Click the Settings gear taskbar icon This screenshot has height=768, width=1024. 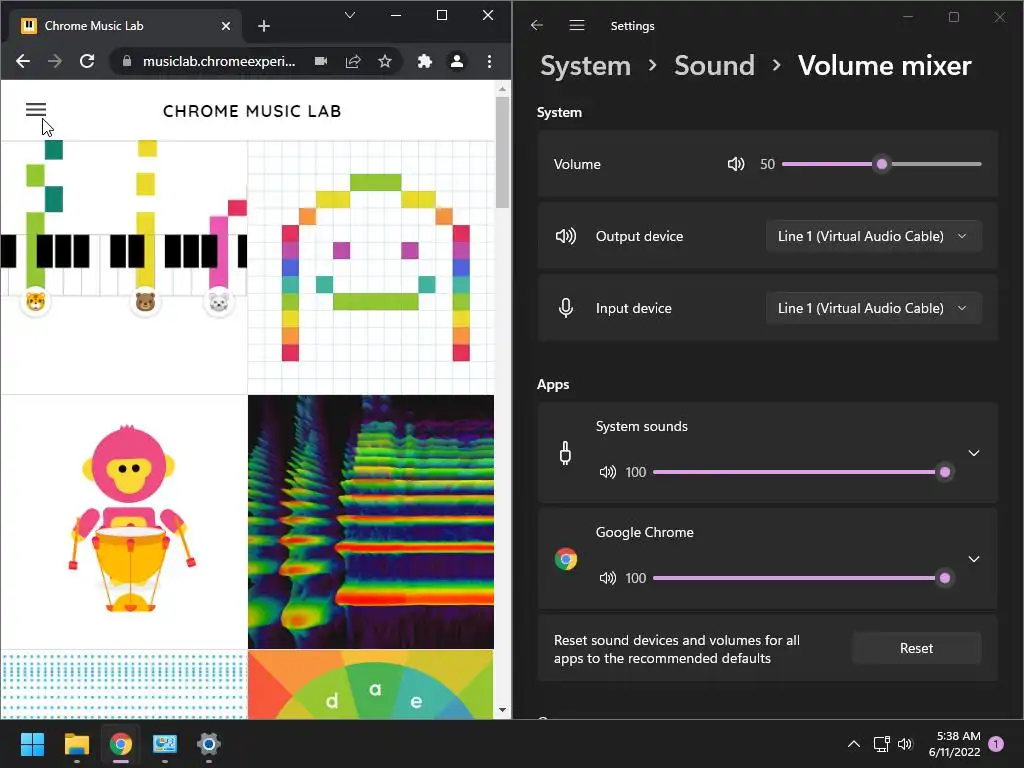pyautogui.click(x=209, y=744)
